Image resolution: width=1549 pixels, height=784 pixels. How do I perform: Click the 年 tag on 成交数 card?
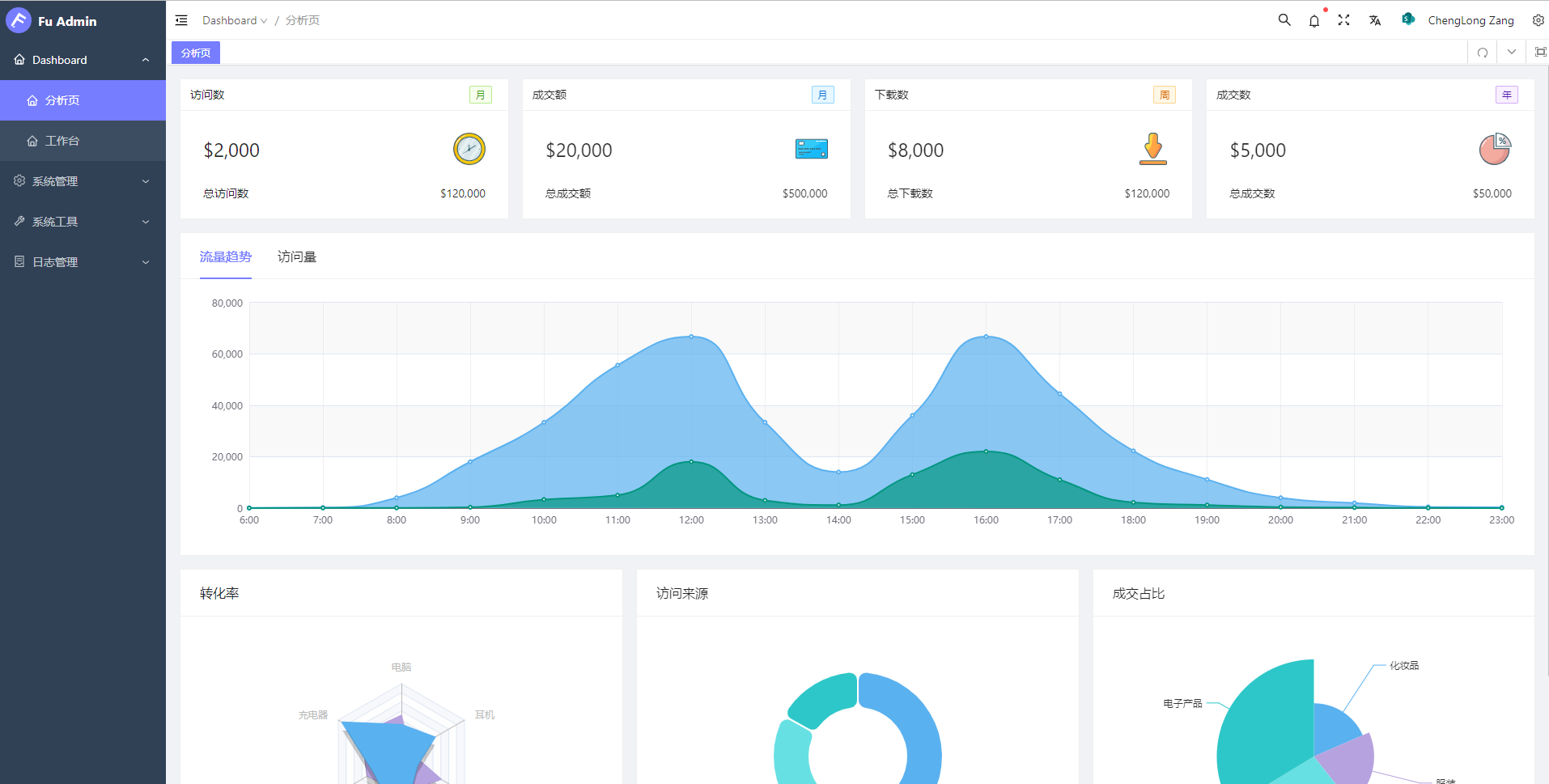pos(1507,95)
